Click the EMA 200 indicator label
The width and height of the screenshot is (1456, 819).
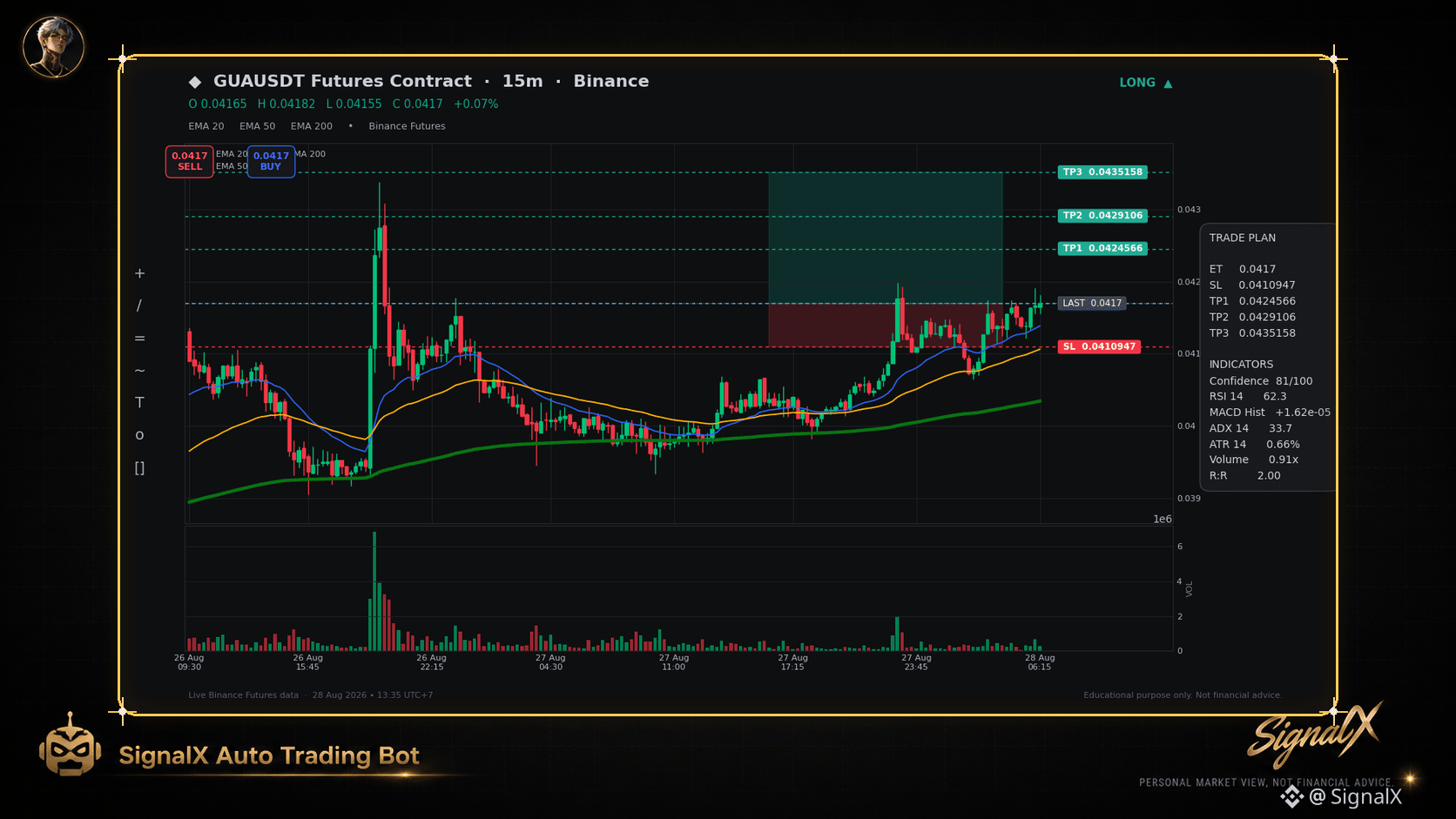point(312,126)
